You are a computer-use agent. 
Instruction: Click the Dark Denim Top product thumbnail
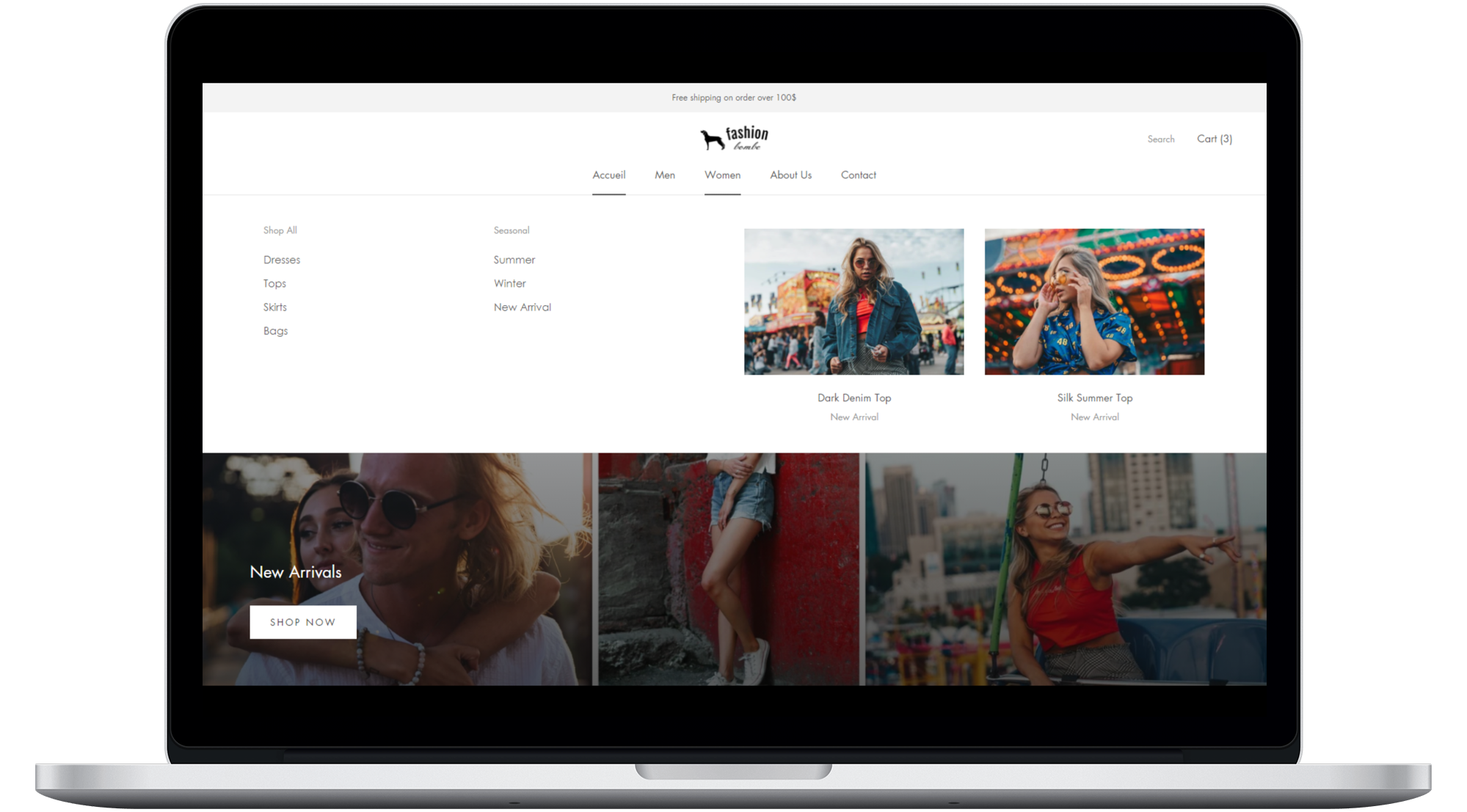[854, 300]
